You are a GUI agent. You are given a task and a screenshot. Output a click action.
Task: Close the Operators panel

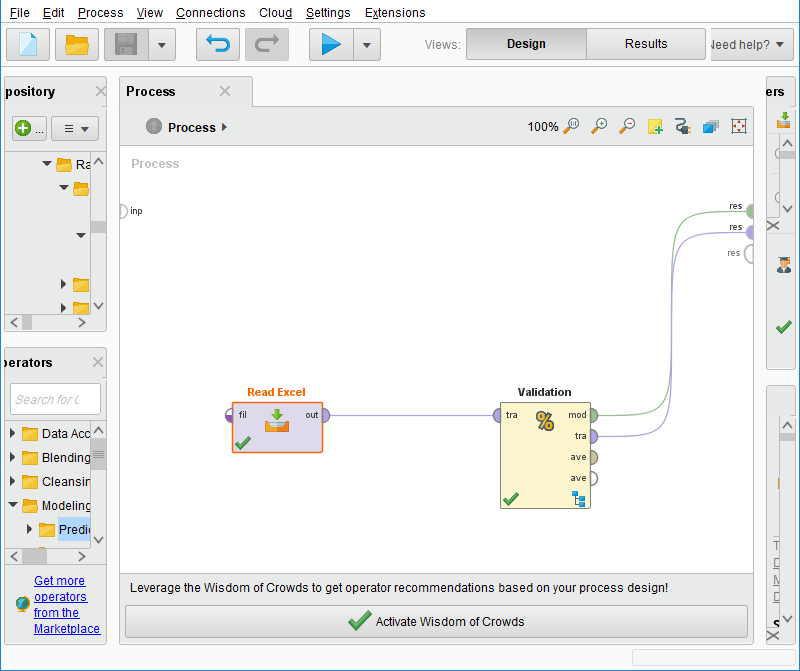(98, 362)
